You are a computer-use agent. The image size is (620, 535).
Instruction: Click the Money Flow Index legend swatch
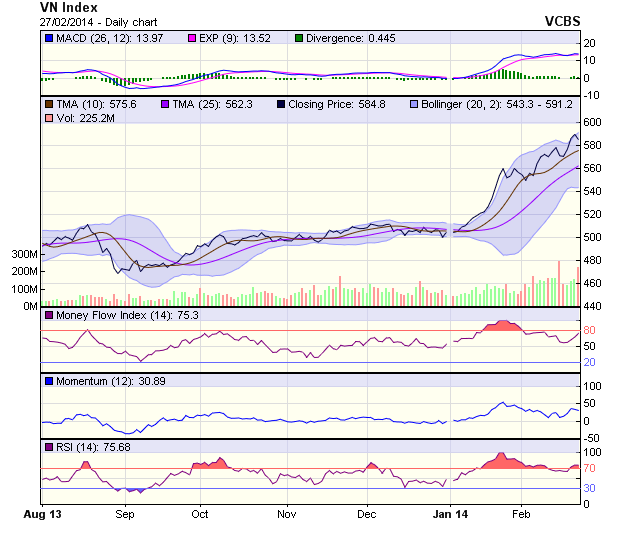click(x=49, y=315)
